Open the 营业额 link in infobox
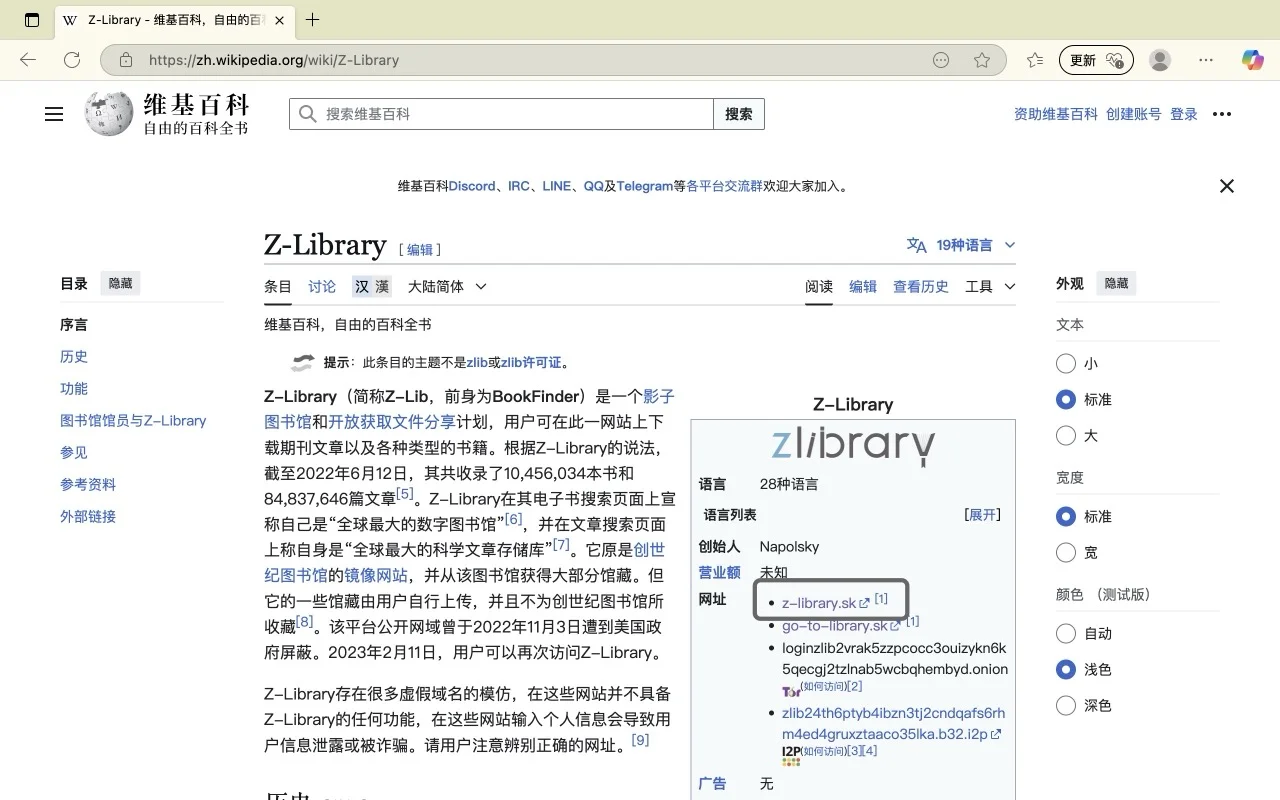The width and height of the screenshot is (1280, 800). [719, 573]
